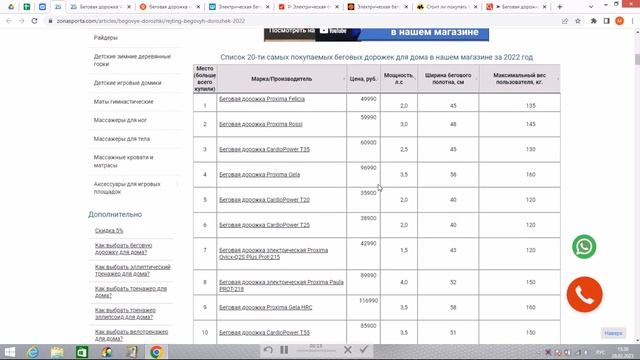Open the Райдеры sidebar category
Image resolution: width=640 pixels, height=360 pixels.
(106, 38)
